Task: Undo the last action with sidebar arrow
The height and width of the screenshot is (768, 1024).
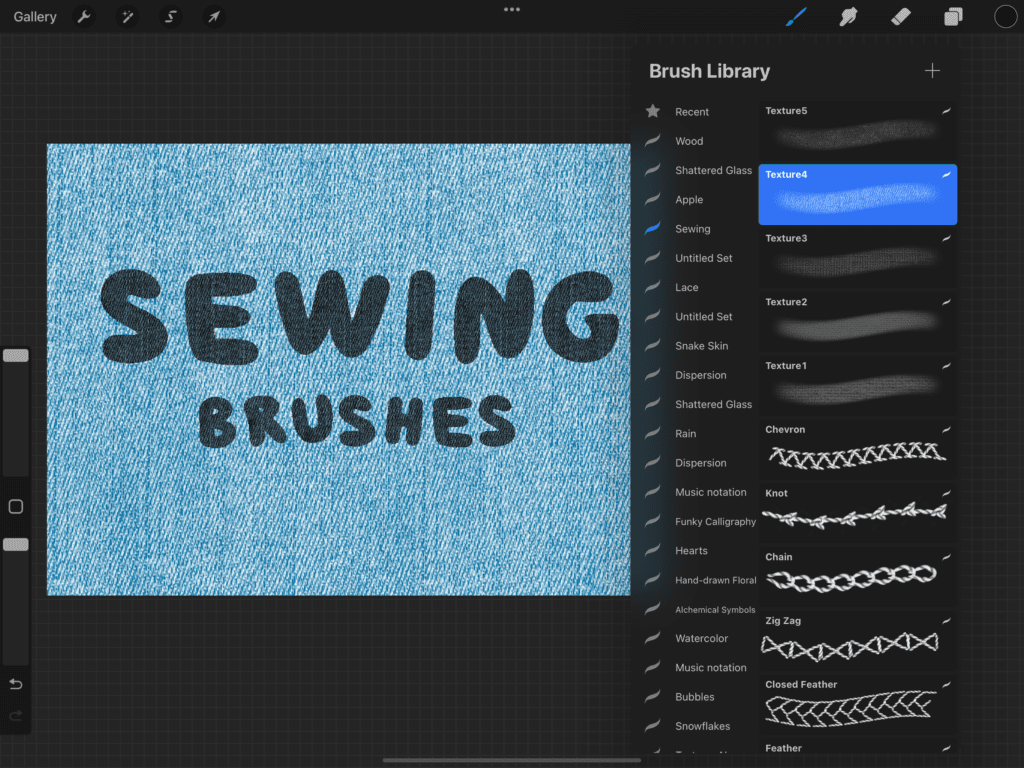Action: pyautogui.click(x=16, y=684)
